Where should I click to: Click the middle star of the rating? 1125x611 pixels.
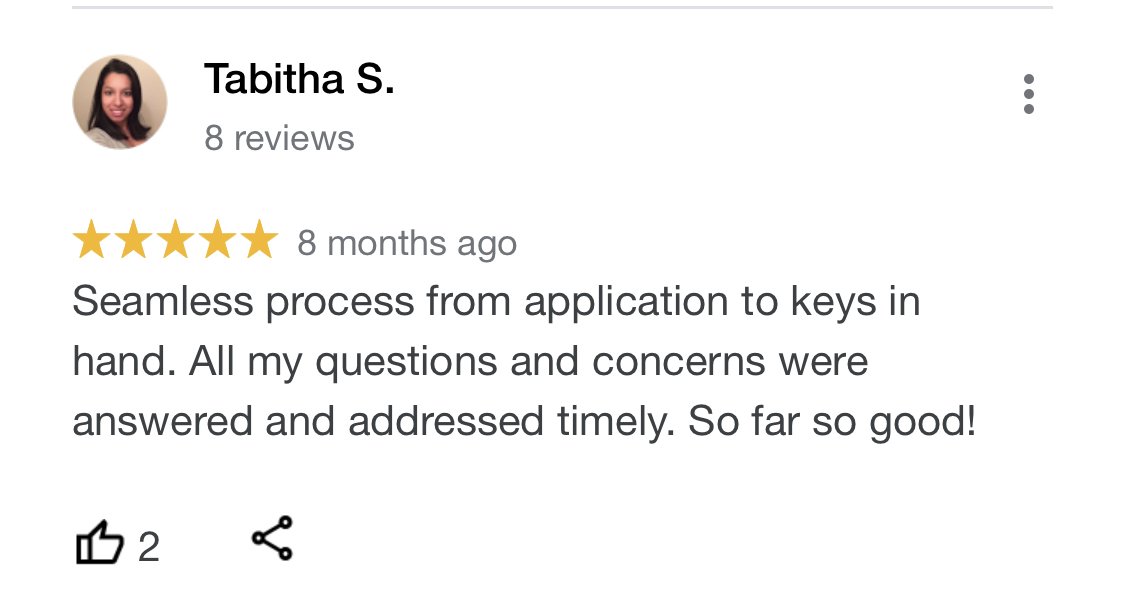click(x=175, y=240)
